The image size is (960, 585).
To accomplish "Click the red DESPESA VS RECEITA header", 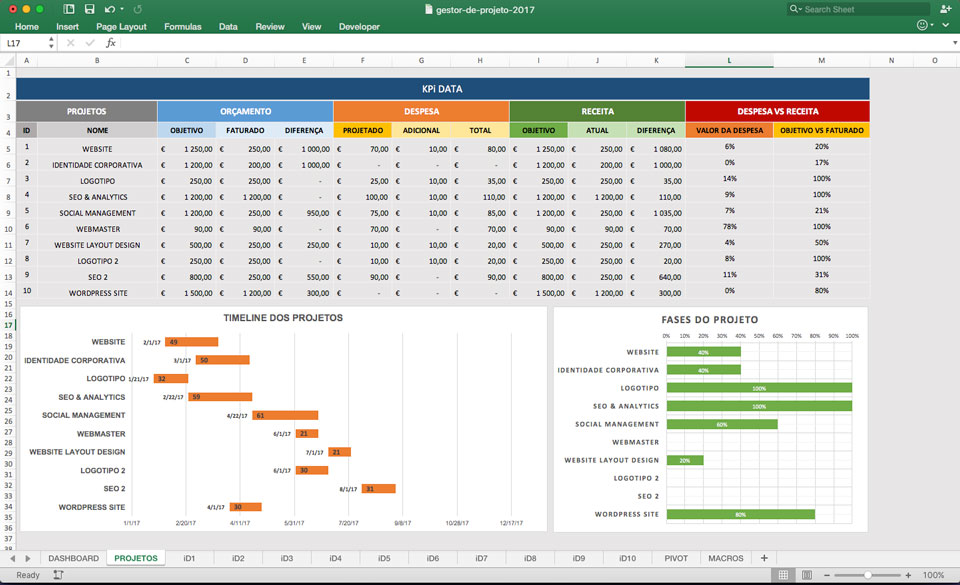I will [x=778, y=111].
